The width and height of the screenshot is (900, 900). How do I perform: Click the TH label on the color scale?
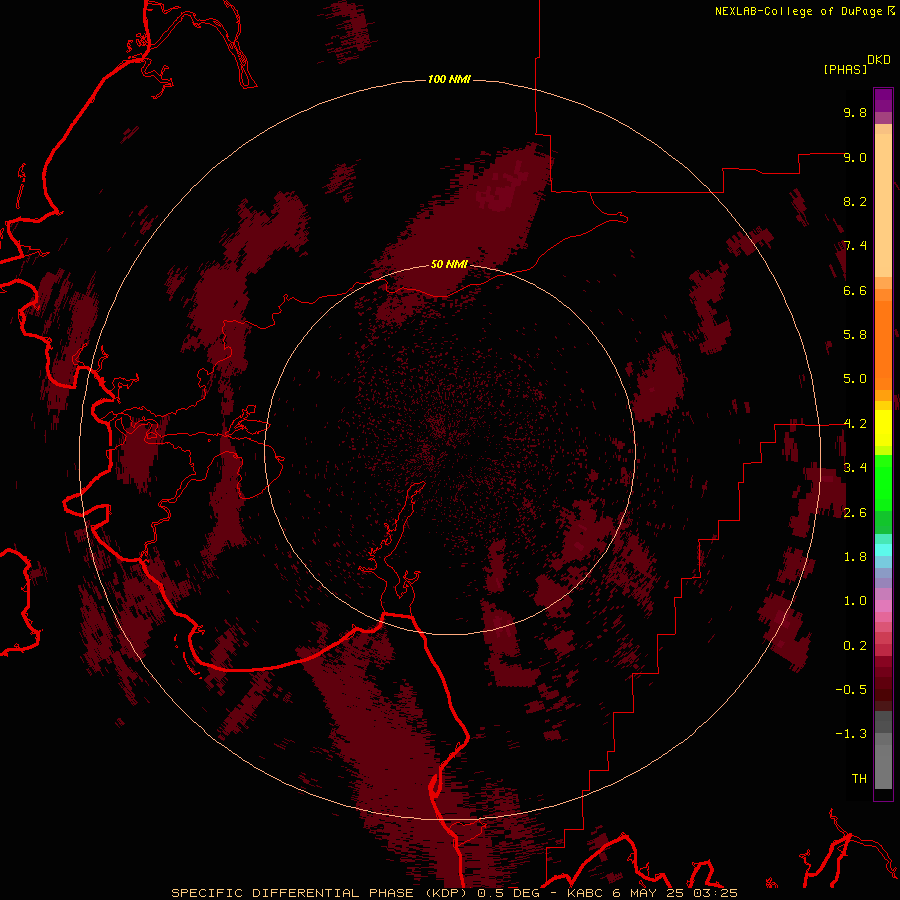coord(859,779)
